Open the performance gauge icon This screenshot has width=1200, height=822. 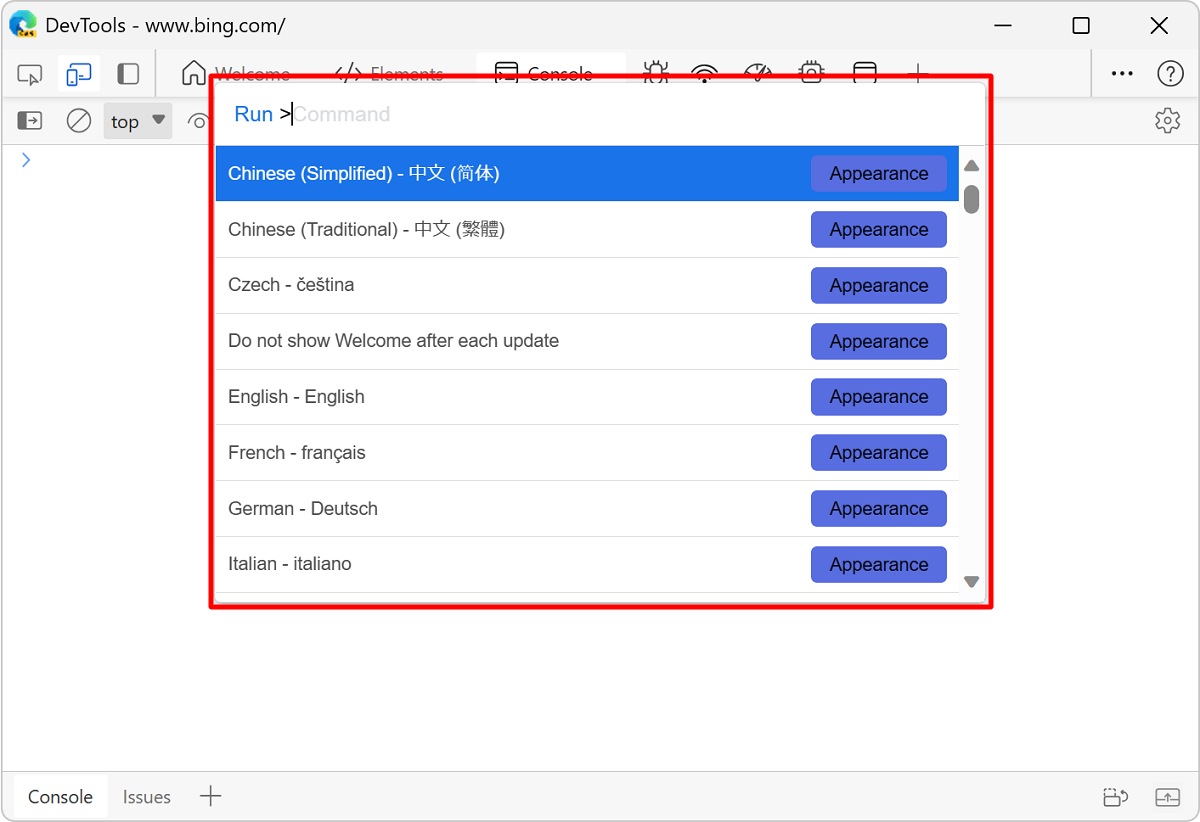pyautogui.click(x=758, y=73)
